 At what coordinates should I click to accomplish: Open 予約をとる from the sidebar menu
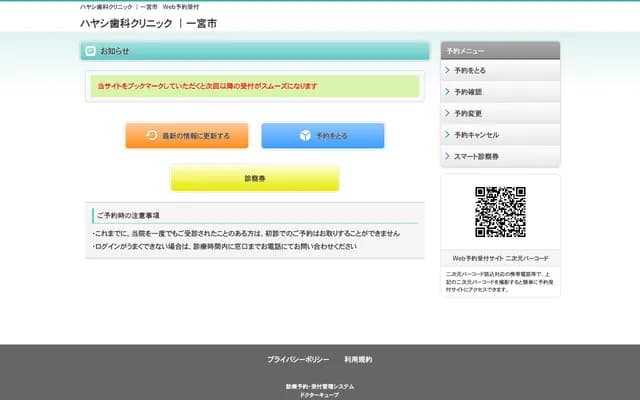(470, 71)
